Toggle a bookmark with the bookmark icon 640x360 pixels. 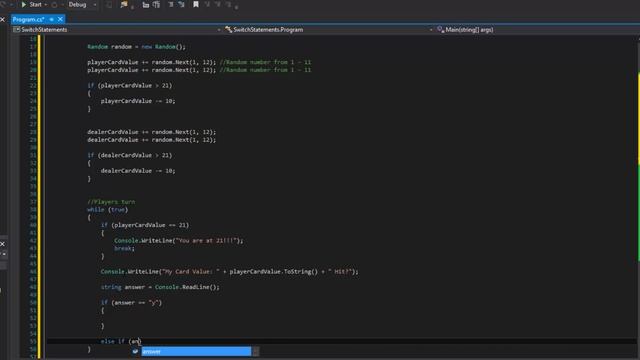196,4
